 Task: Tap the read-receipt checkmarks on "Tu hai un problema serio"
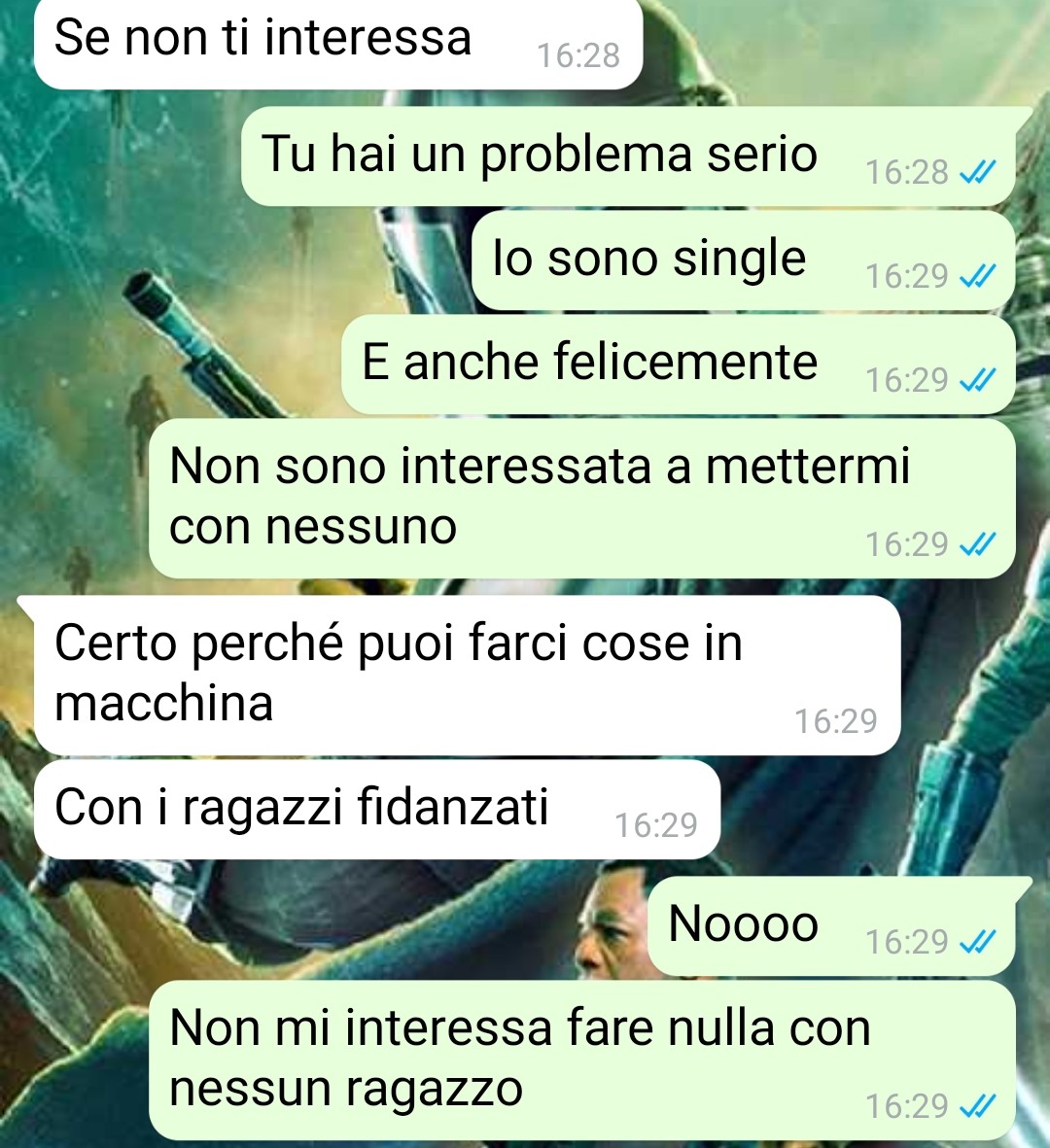977,172
